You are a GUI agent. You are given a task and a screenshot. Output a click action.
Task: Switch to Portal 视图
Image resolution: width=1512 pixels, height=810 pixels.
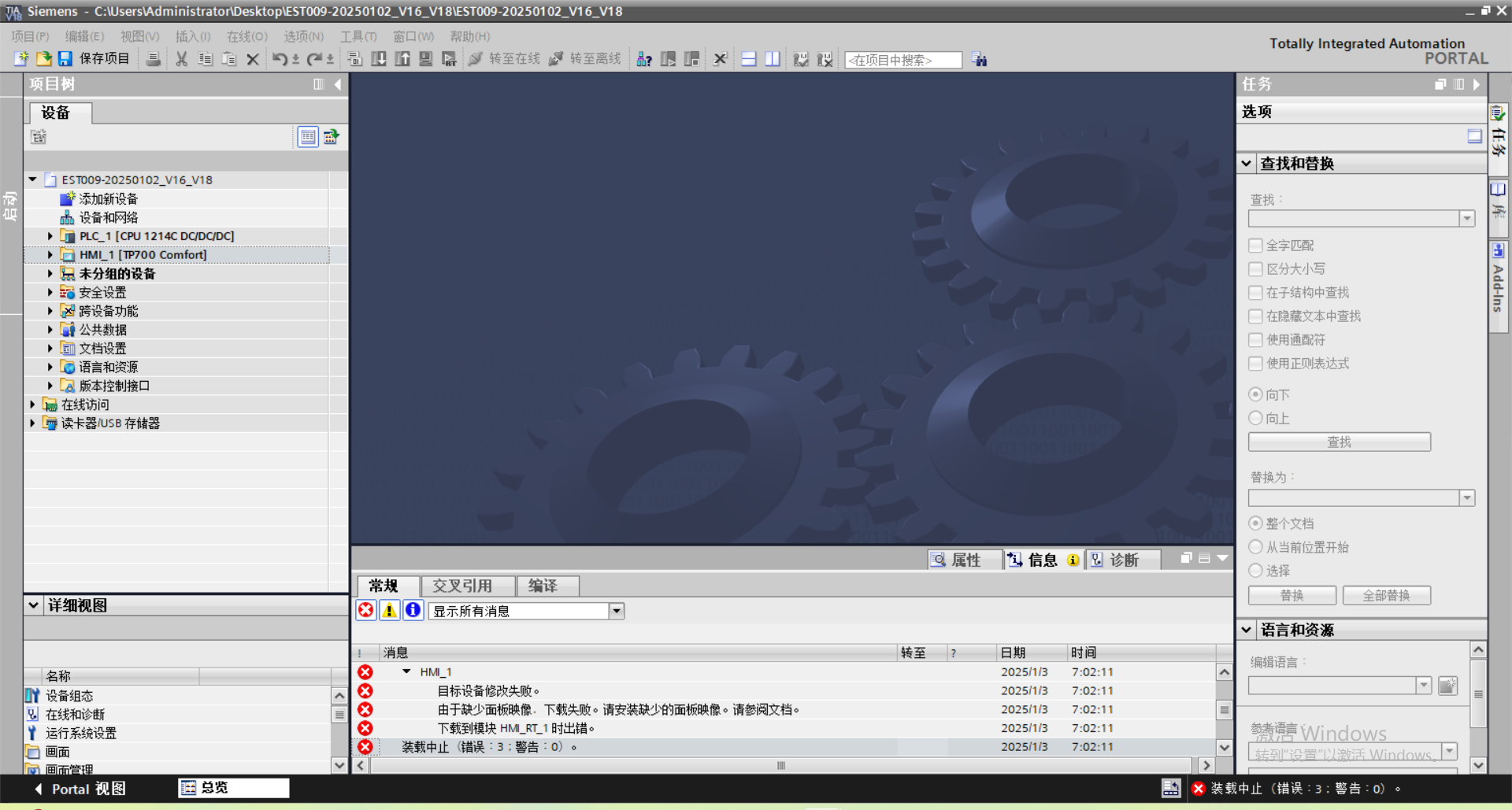[80, 789]
